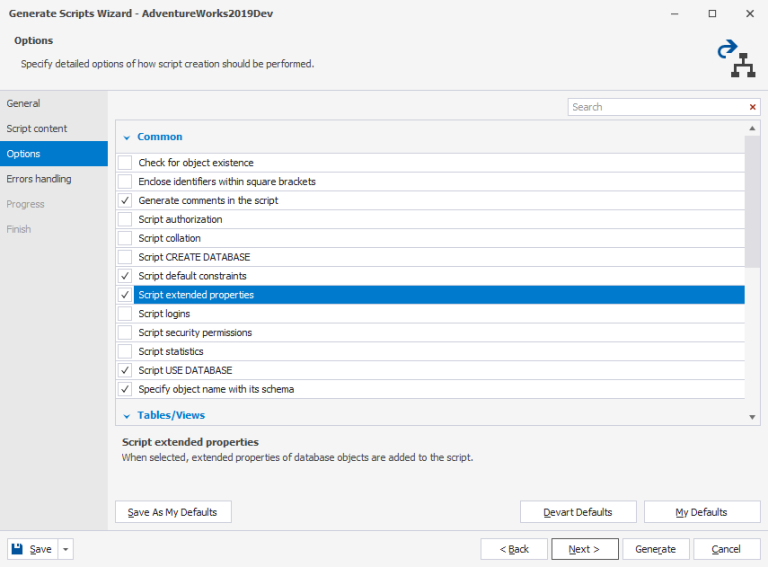Tick Enclose identifiers within square brackets
Image resolution: width=768 pixels, height=567 pixels.
point(125,182)
